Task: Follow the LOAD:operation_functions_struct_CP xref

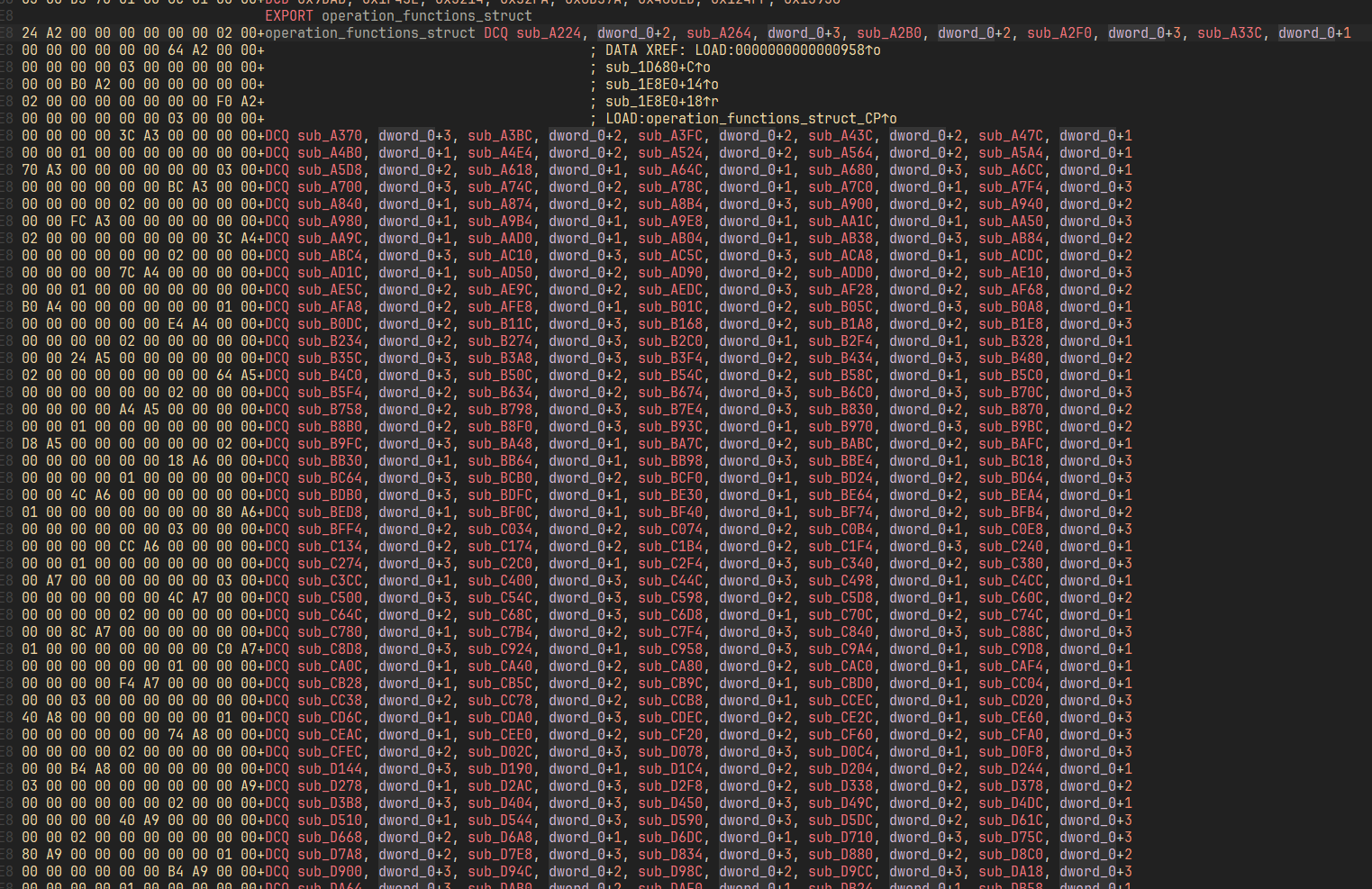Action: 750,119
